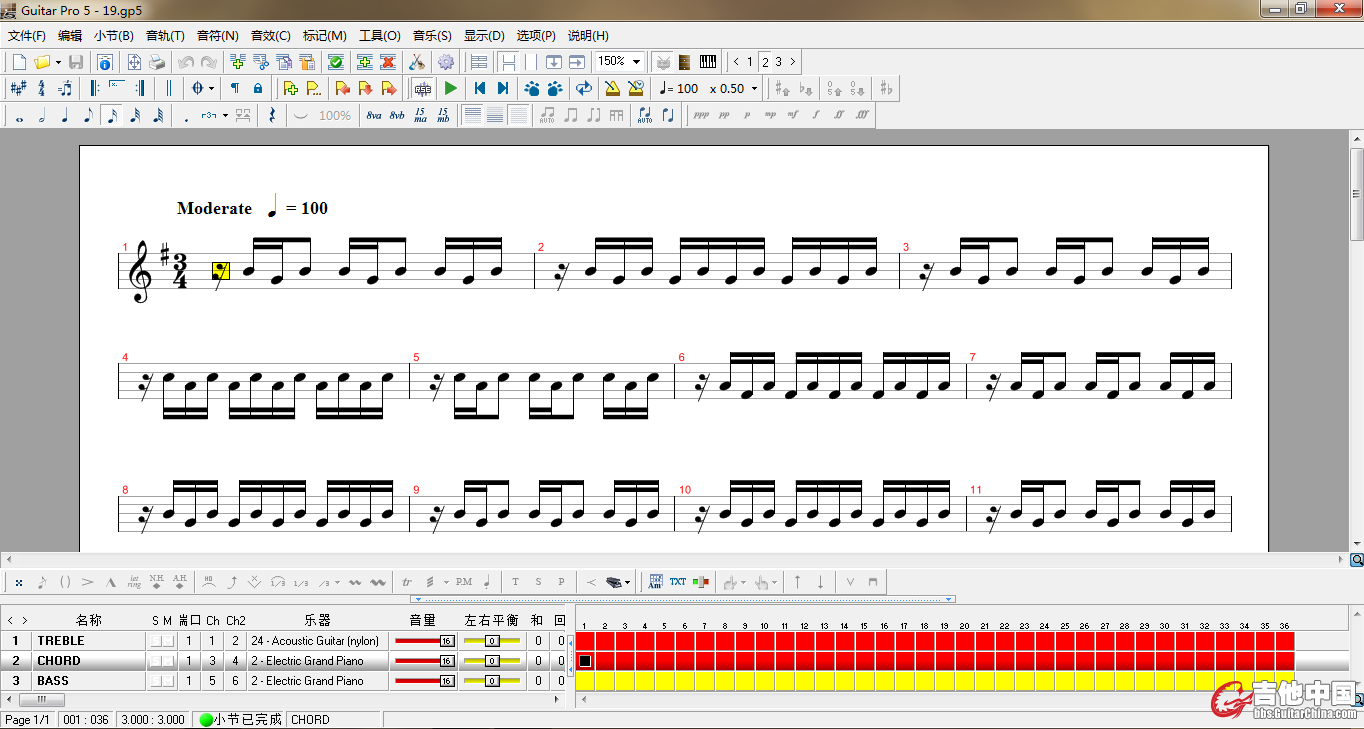Click the chord diagram icon
Screen dimensions: 1364x729
[655, 581]
